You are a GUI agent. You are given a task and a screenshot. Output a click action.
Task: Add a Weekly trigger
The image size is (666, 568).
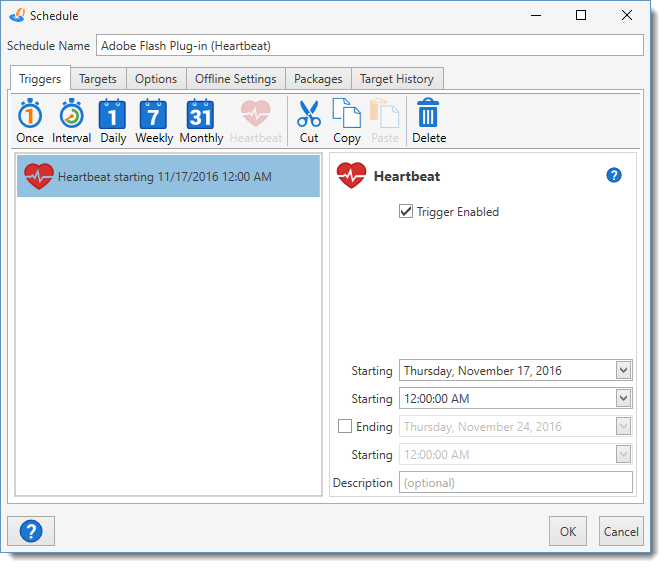(154, 121)
